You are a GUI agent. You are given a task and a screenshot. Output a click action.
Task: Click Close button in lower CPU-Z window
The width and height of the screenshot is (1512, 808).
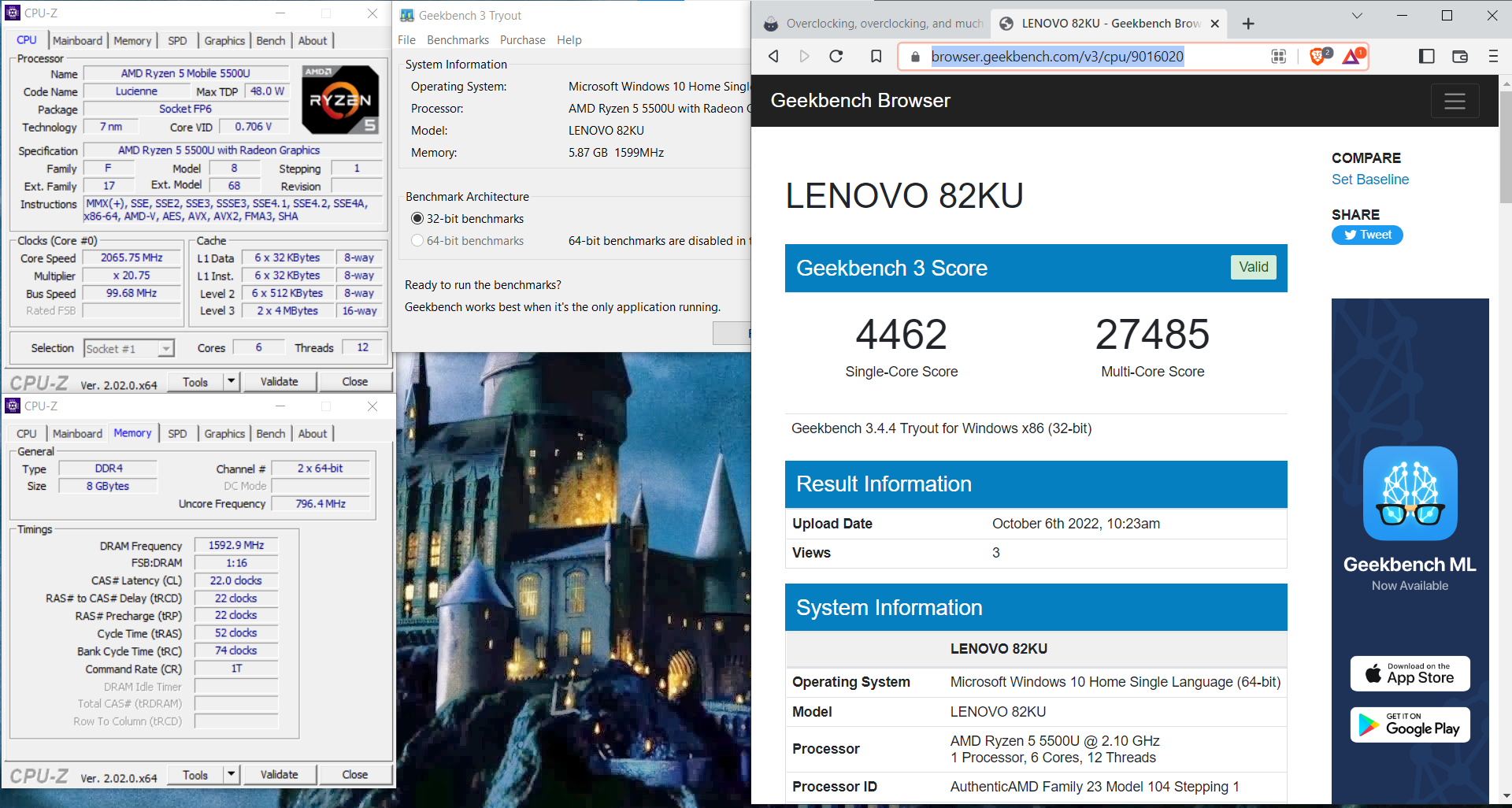click(x=354, y=775)
